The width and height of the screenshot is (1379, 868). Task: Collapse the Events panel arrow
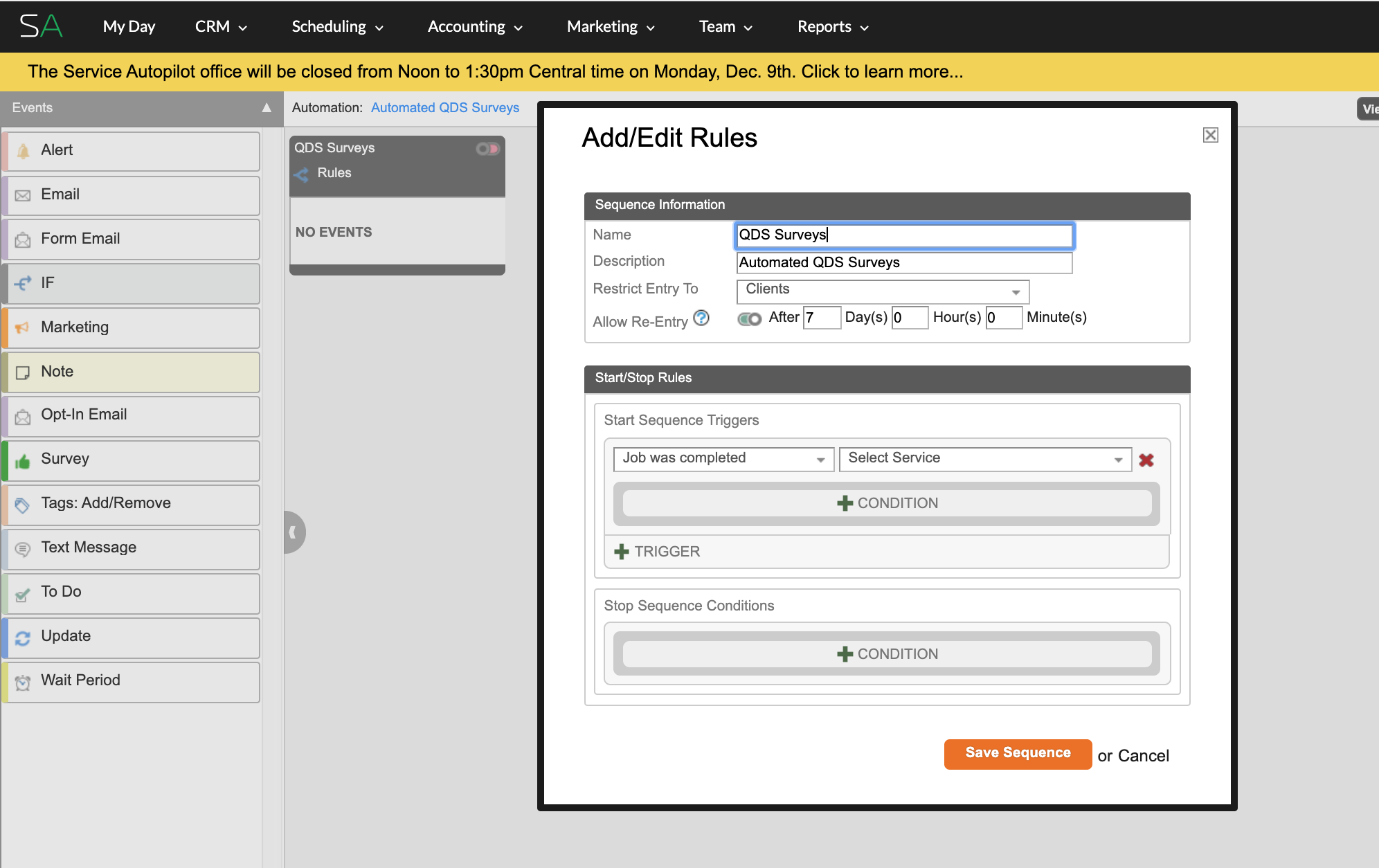[x=267, y=108]
